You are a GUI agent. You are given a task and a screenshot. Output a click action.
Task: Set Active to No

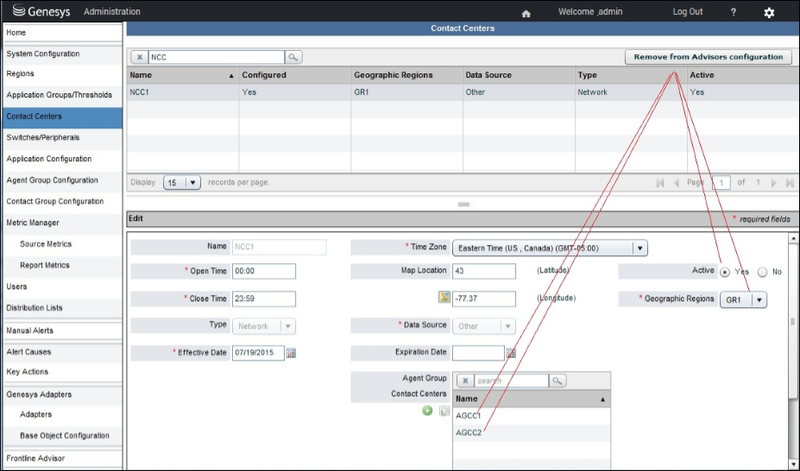(x=762, y=272)
